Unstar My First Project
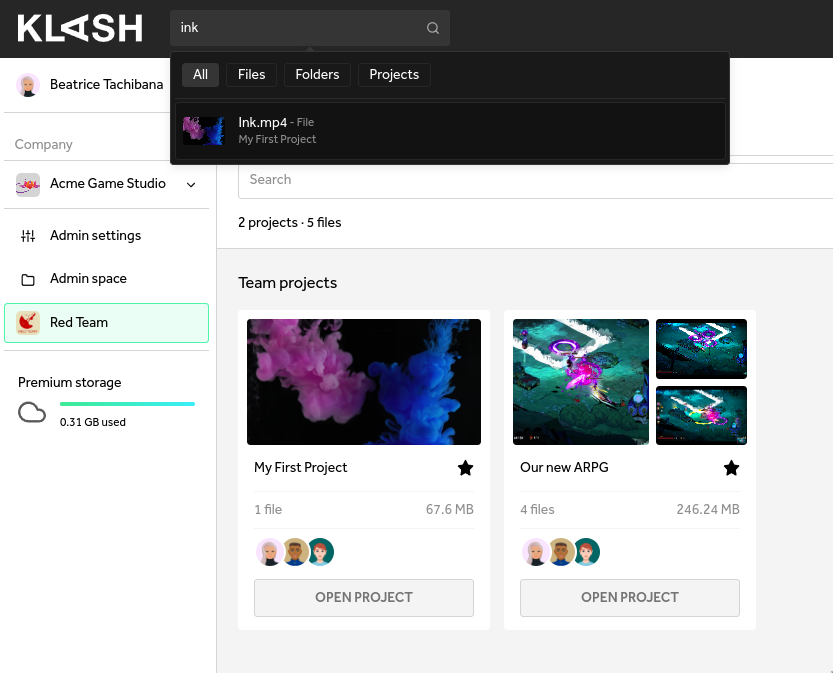The width and height of the screenshot is (833, 673). [x=465, y=468]
